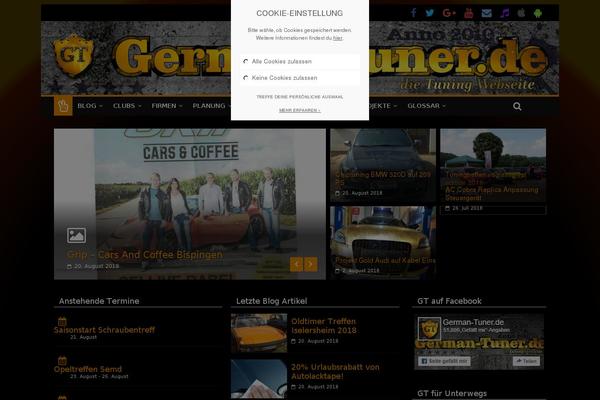
Task: Open the Google Plus social icon
Action: pyautogui.click(x=449, y=13)
